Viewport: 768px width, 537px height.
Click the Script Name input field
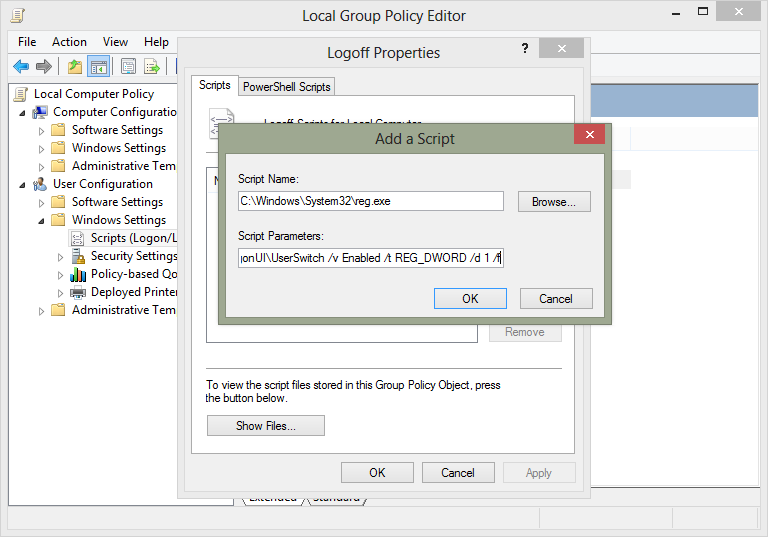click(x=370, y=201)
